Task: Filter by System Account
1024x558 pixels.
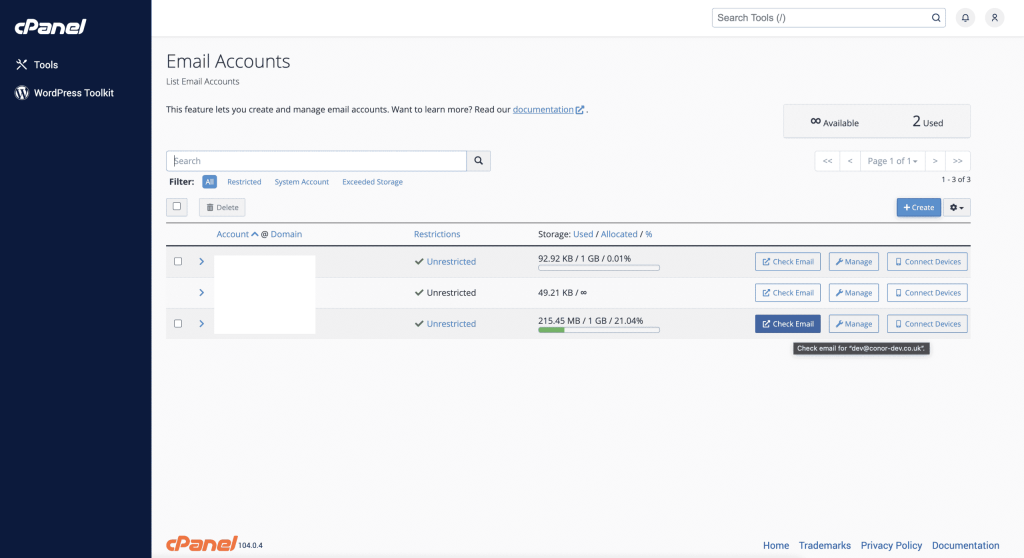Action: click(302, 182)
